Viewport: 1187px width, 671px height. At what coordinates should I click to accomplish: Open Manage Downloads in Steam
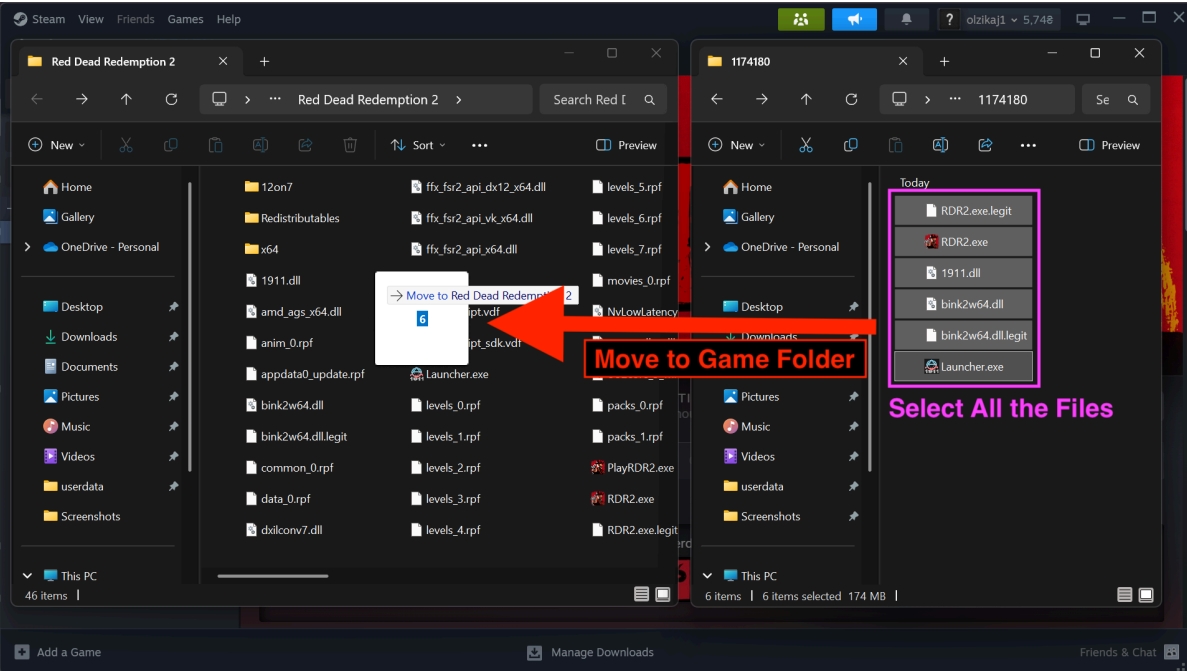tap(590, 652)
